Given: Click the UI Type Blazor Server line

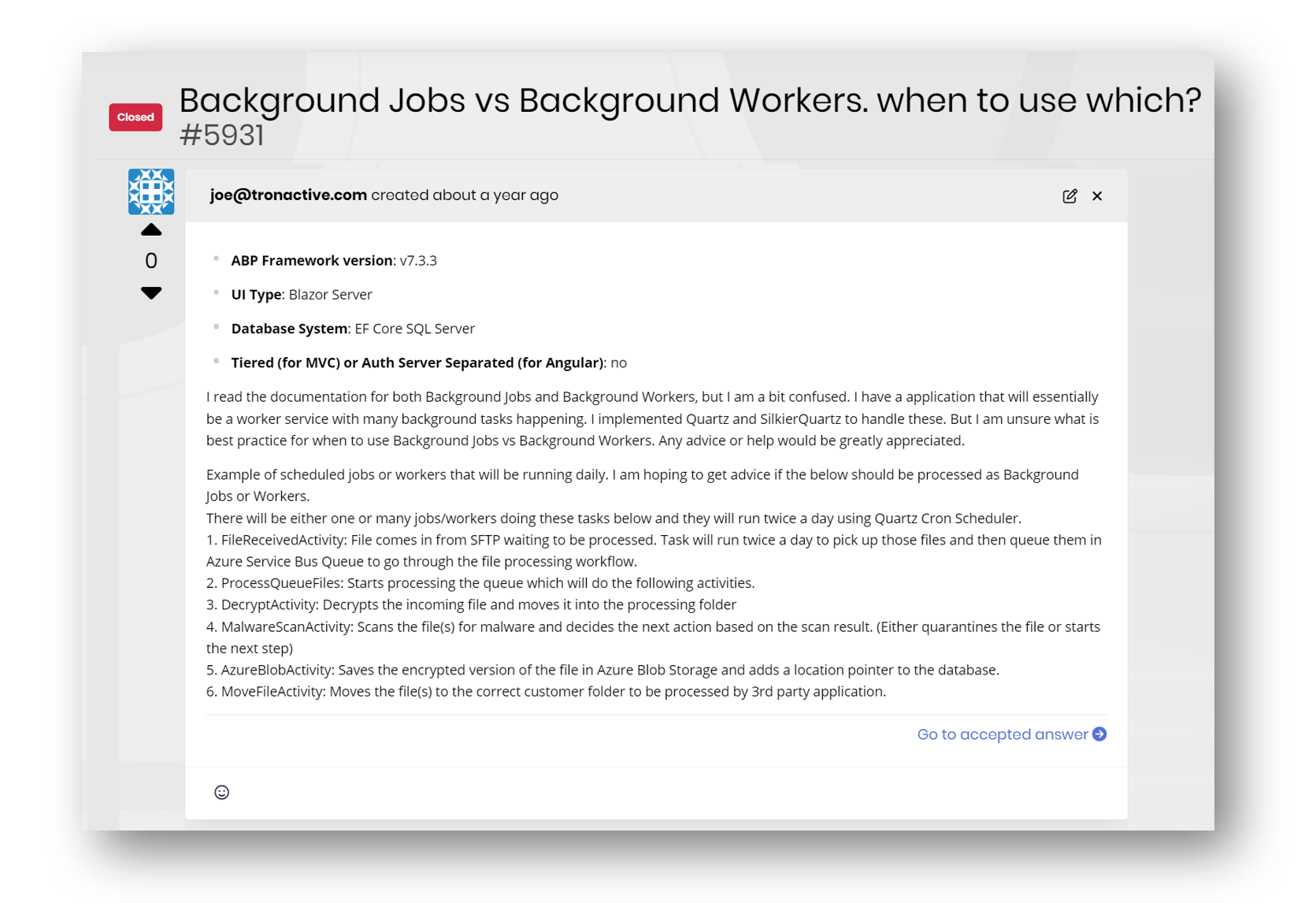Looking at the screenshot, I should 302,295.
